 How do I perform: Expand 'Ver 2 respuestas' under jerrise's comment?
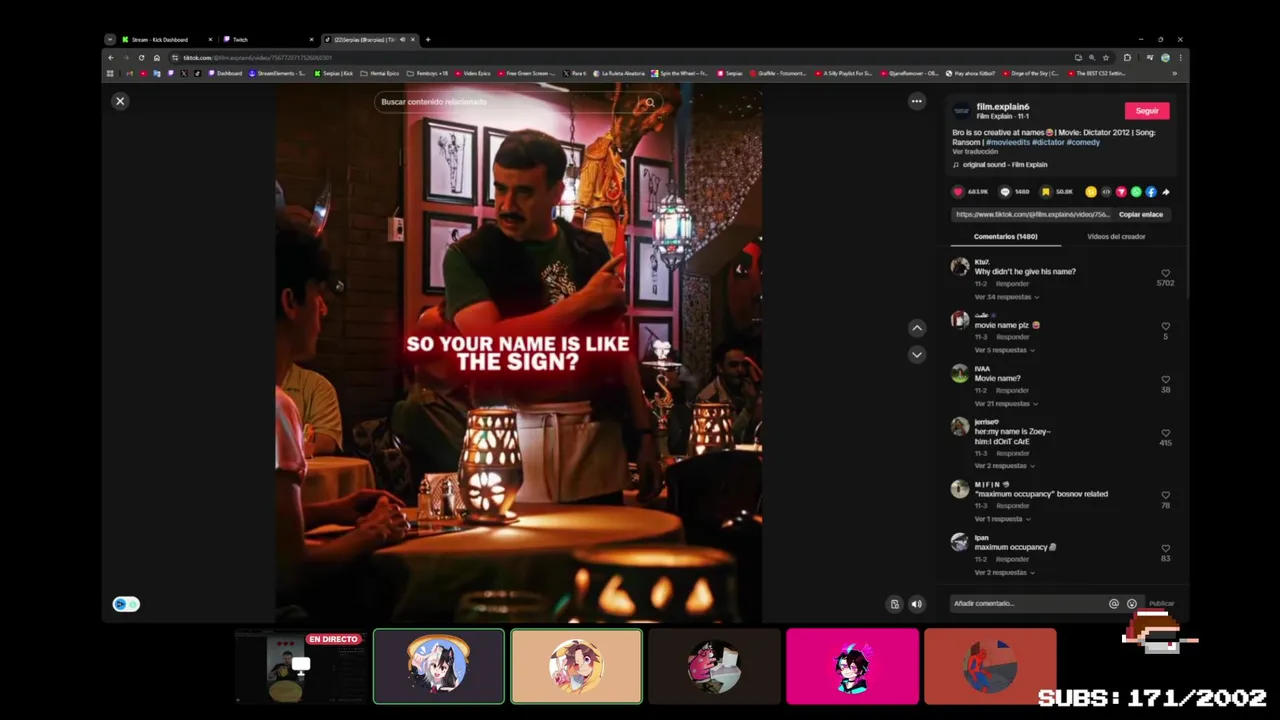coord(1005,466)
